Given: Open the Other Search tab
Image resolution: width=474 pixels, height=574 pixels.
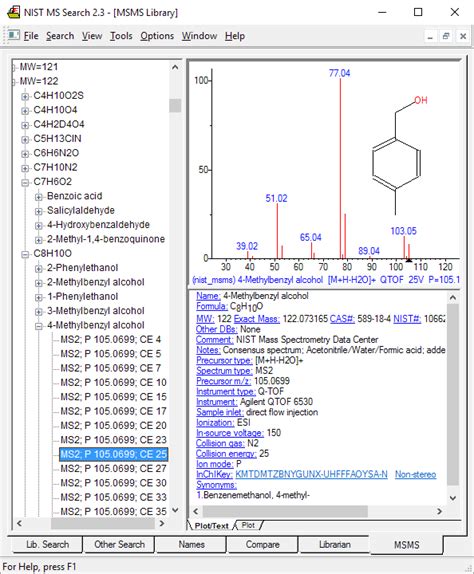Looking at the screenshot, I should (119, 544).
